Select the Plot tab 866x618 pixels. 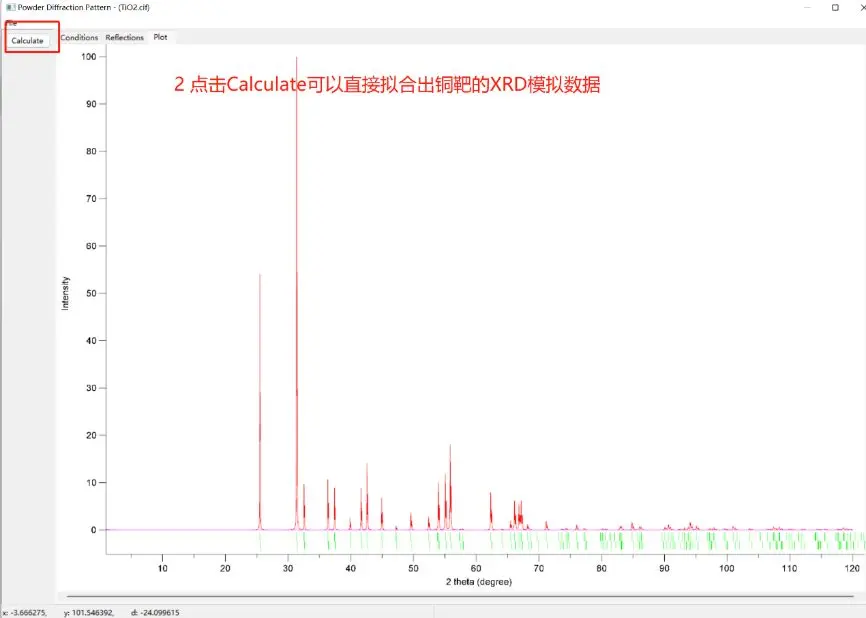pos(160,37)
